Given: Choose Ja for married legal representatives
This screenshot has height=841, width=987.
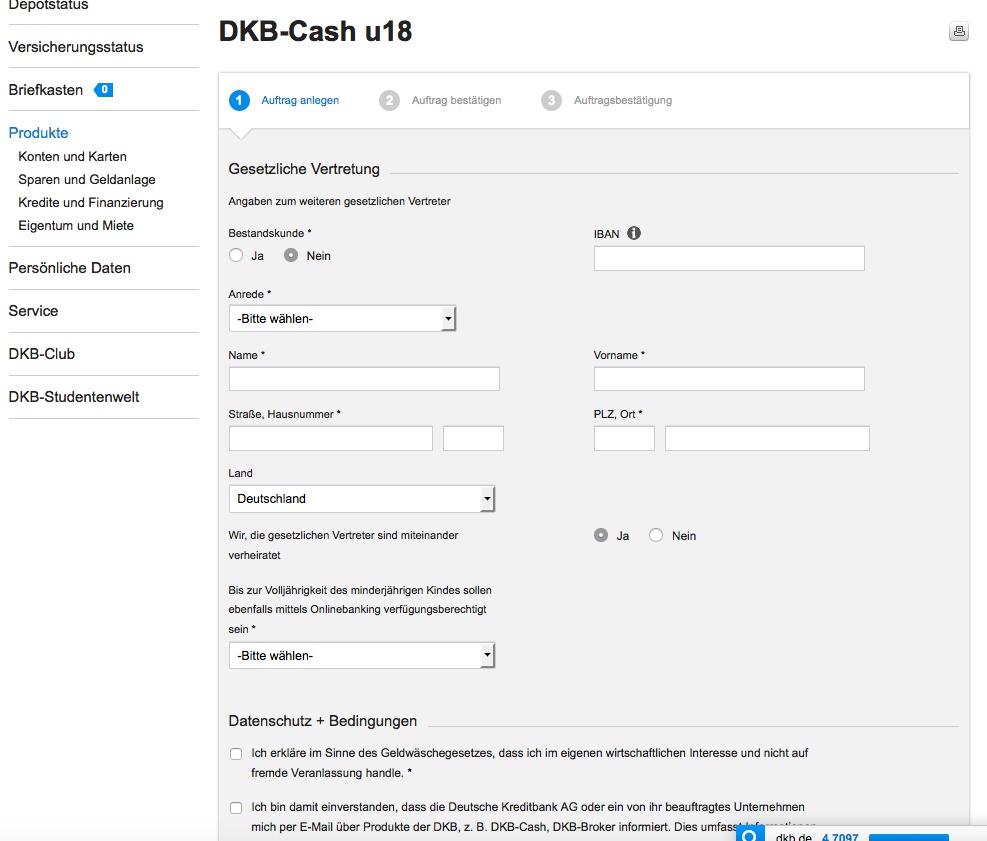Looking at the screenshot, I should (x=601, y=535).
